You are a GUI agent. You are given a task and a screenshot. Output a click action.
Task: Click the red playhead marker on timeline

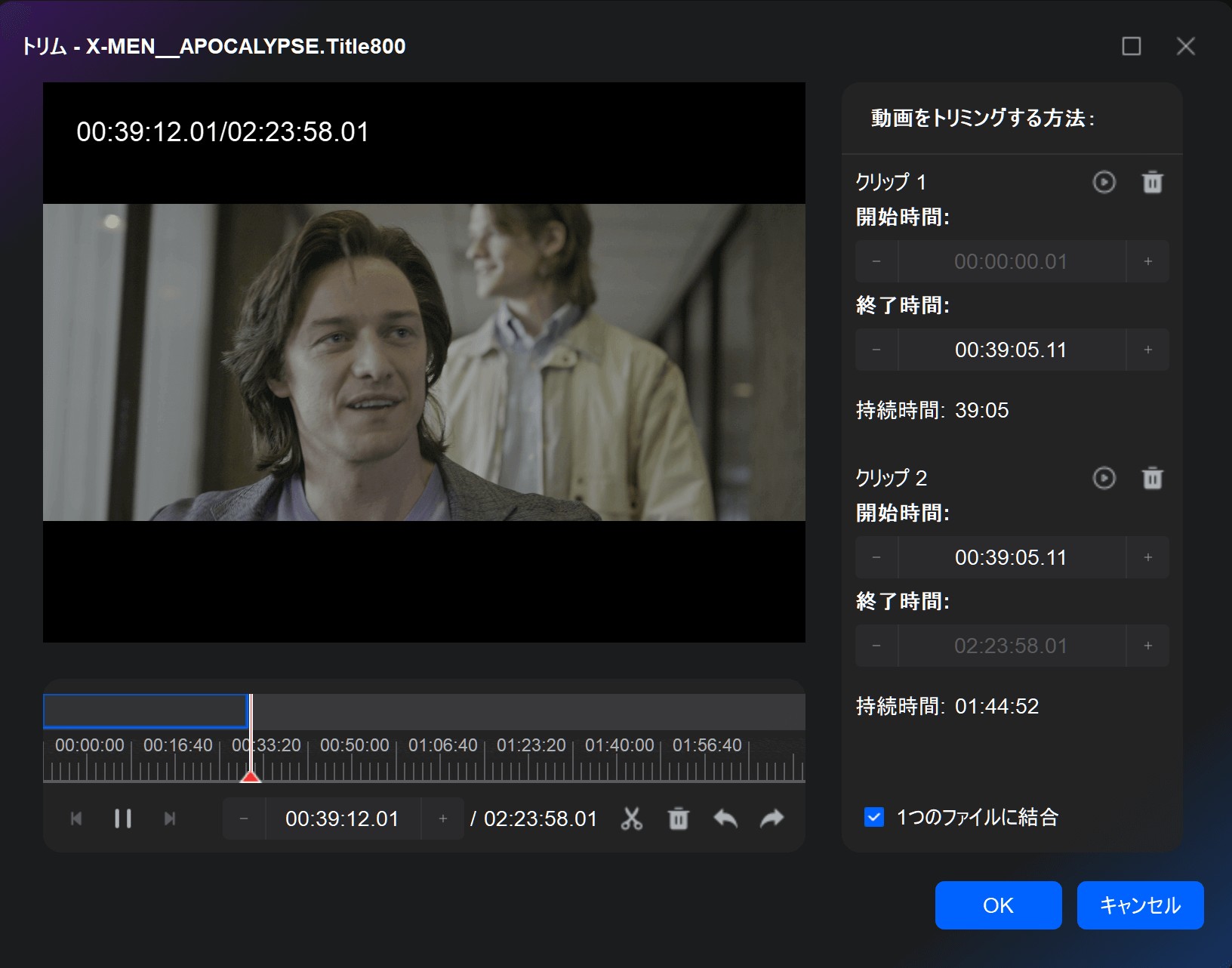click(250, 775)
